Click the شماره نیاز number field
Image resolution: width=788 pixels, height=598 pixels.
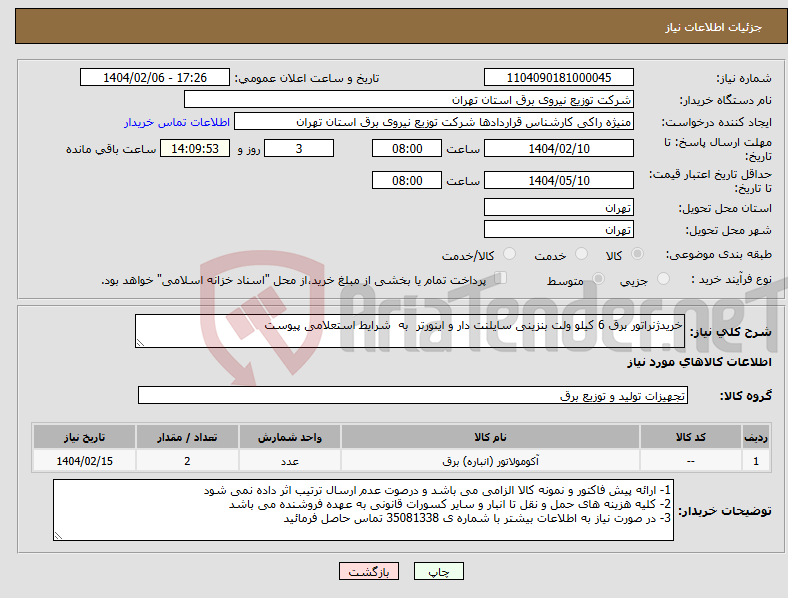tap(559, 77)
